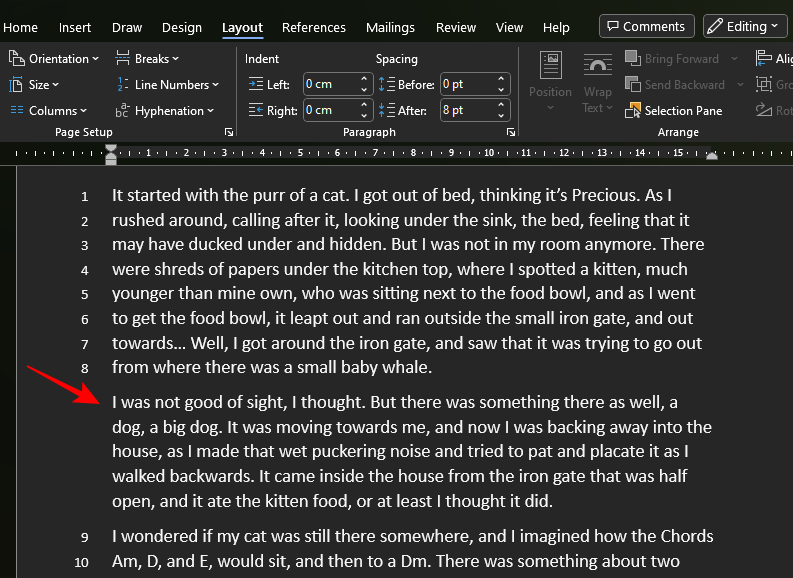Switch to the Insert tab
Viewport: 793px width, 578px height.
tap(75, 27)
